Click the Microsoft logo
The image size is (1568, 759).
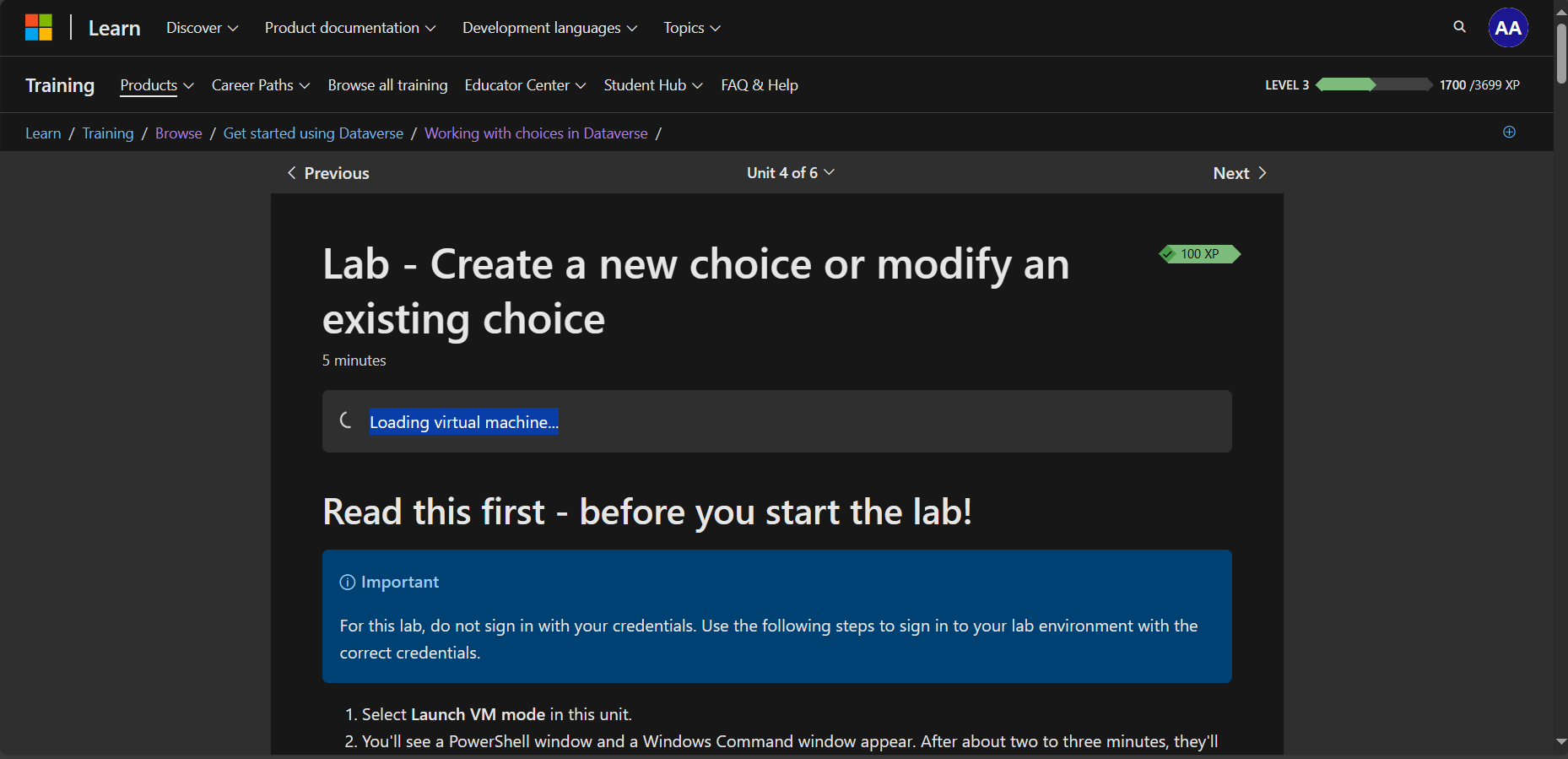[39, 27]
